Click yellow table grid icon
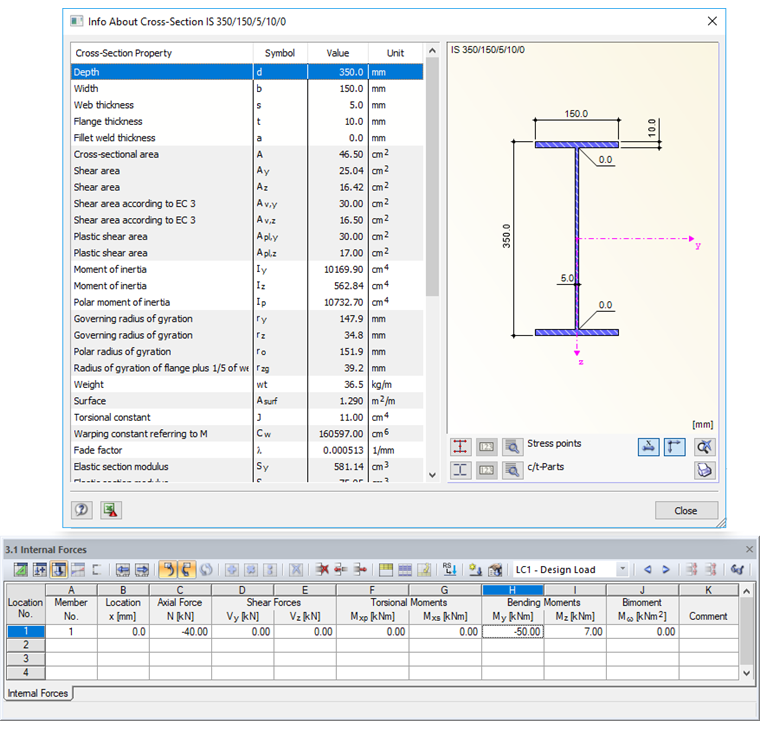 pos(386,570)
